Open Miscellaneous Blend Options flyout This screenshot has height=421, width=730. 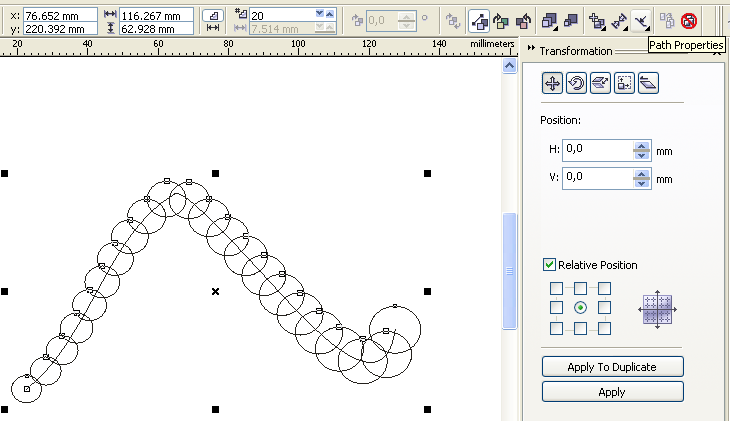tap(596, 18)
